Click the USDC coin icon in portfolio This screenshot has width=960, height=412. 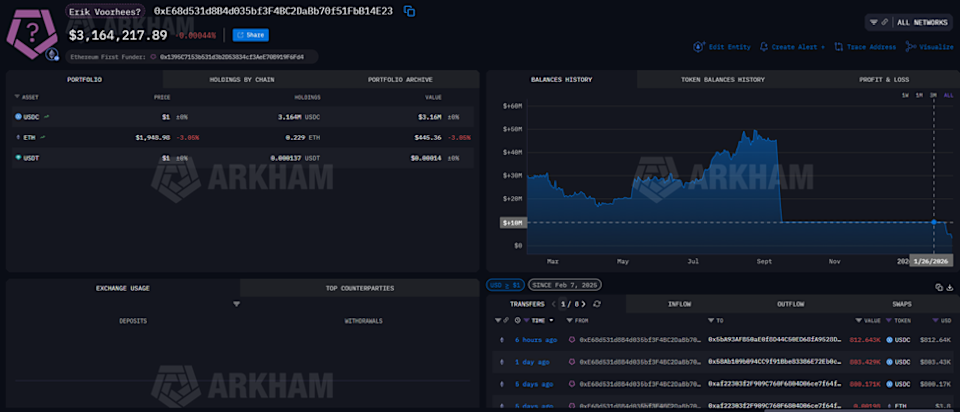pyautogui.click(x=18, y=116)
